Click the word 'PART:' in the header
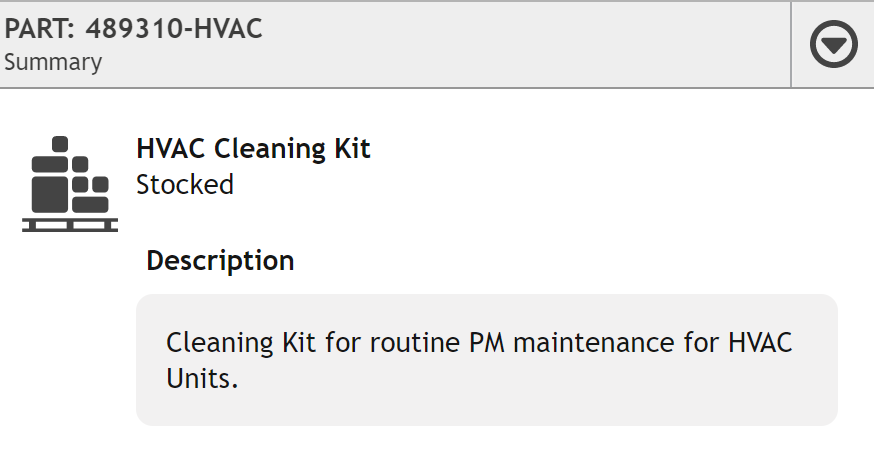Screen dimensions: 874x457 pyautogui.click(x=40, y=29)
